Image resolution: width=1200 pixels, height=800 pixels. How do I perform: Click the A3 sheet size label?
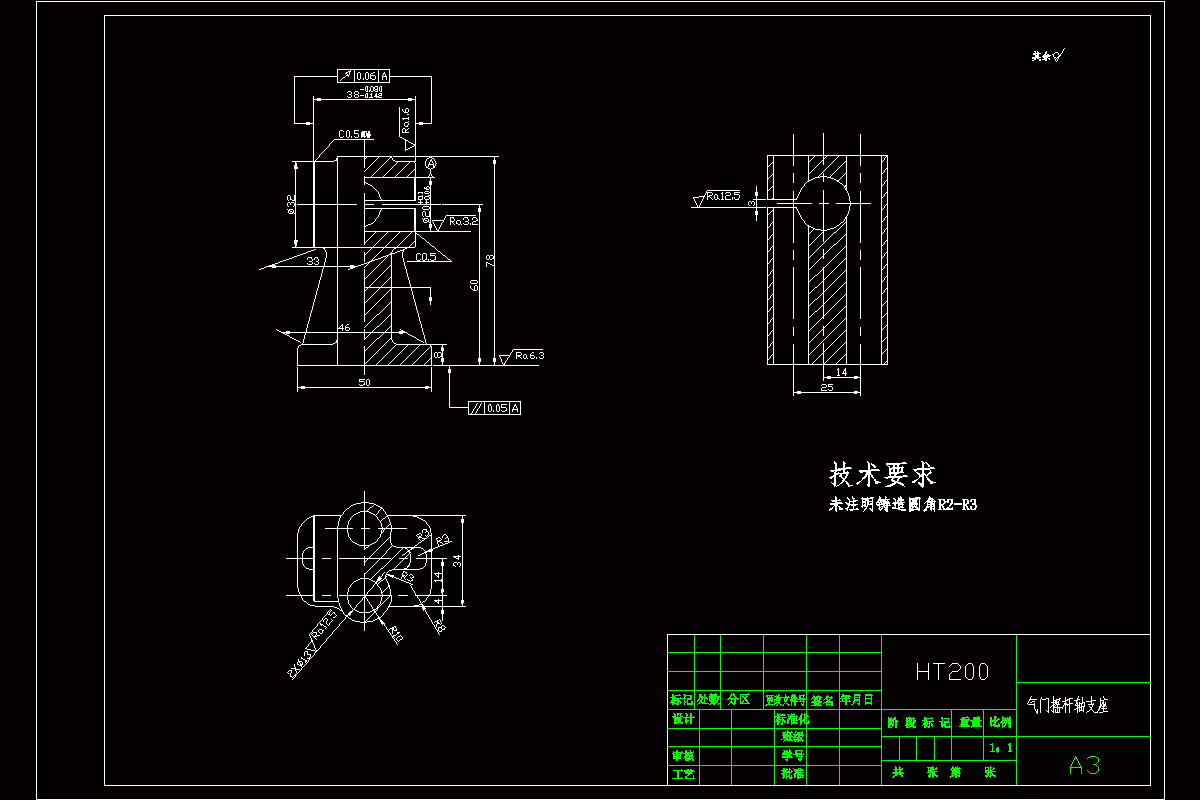coord(1085,764)
